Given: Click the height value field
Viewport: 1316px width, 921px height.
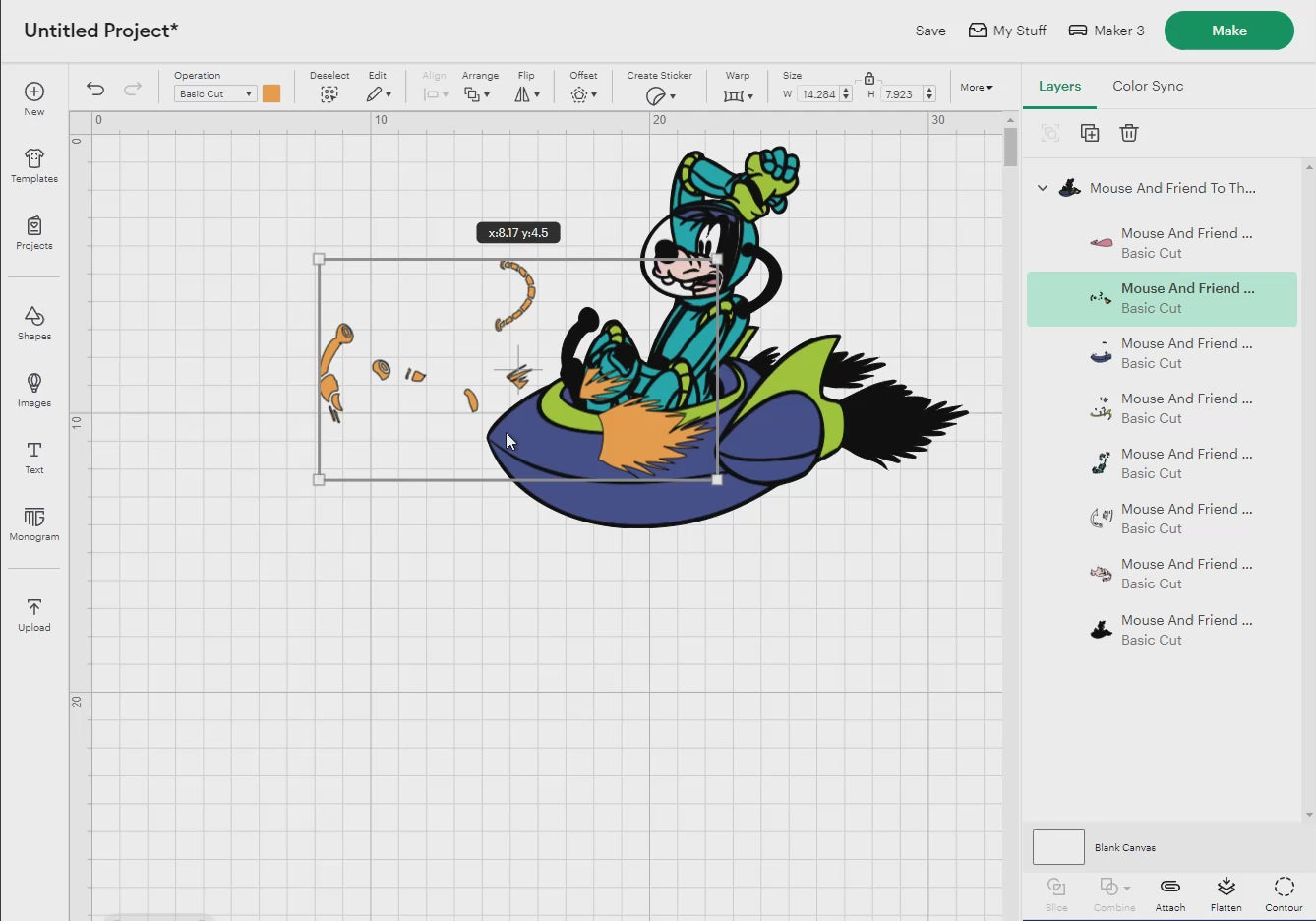Looking at the screenshot, I should click(900, 94).
